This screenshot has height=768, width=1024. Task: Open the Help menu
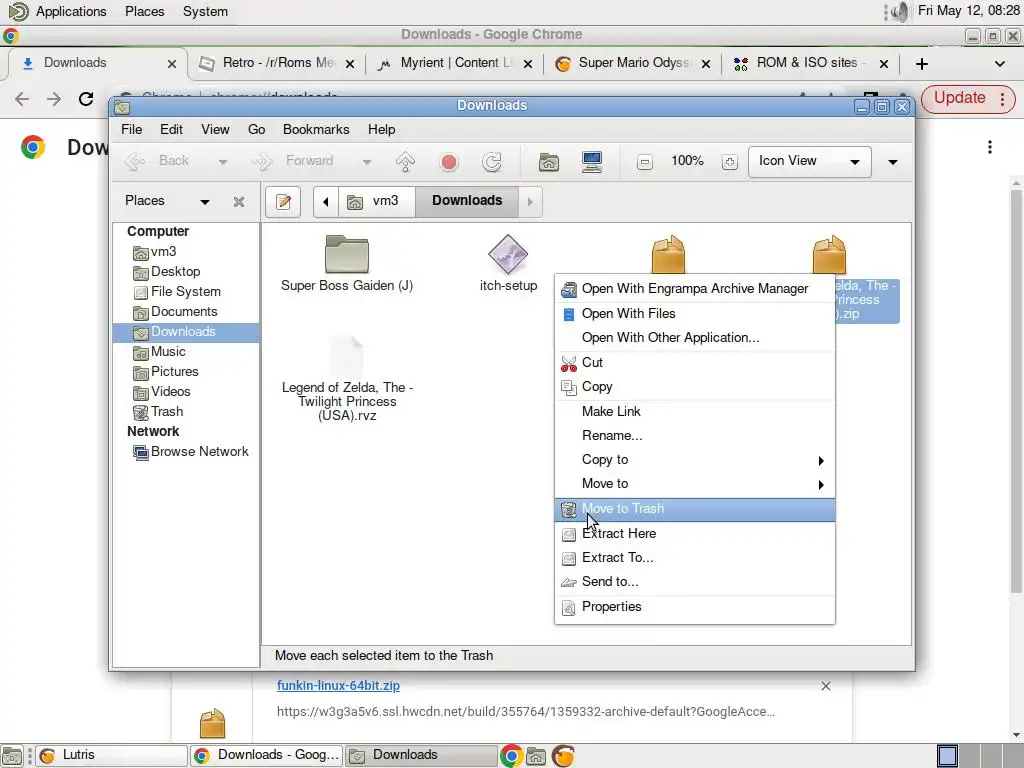[x=381, y=129]
